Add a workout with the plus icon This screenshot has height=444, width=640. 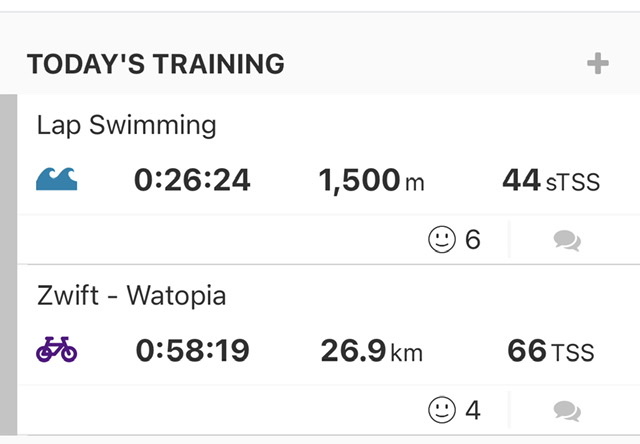pyautogui.click(x=598, y=63)
